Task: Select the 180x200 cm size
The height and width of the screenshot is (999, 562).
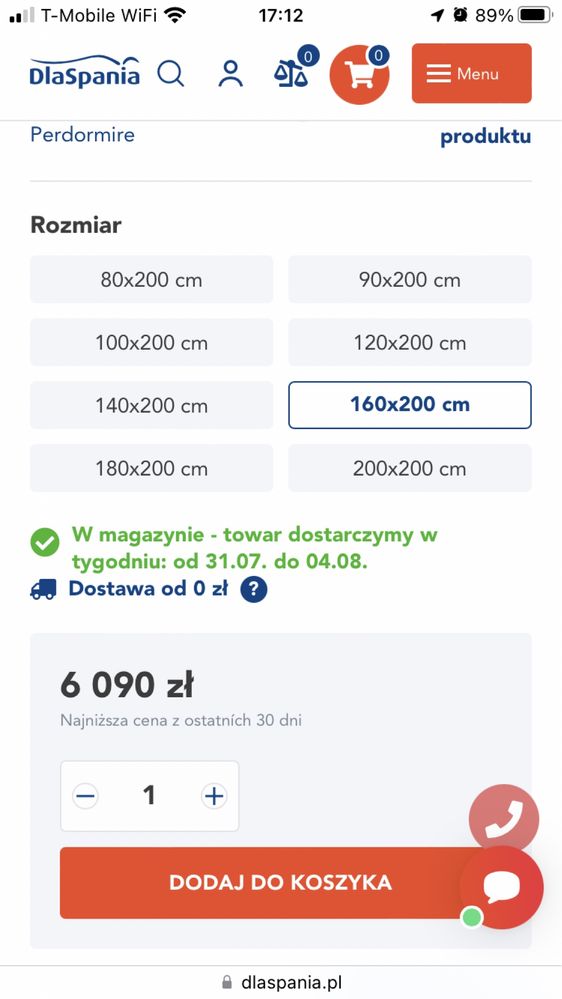Action: [152, 468]
